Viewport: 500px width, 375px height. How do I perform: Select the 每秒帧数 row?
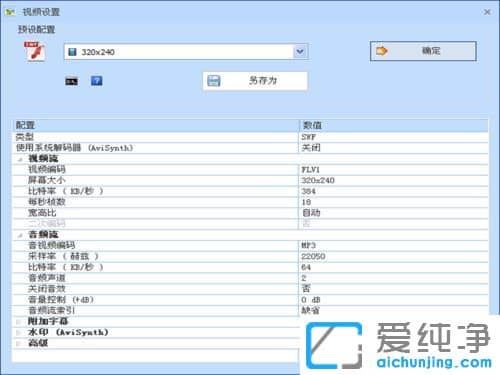[x=251, y=202]
